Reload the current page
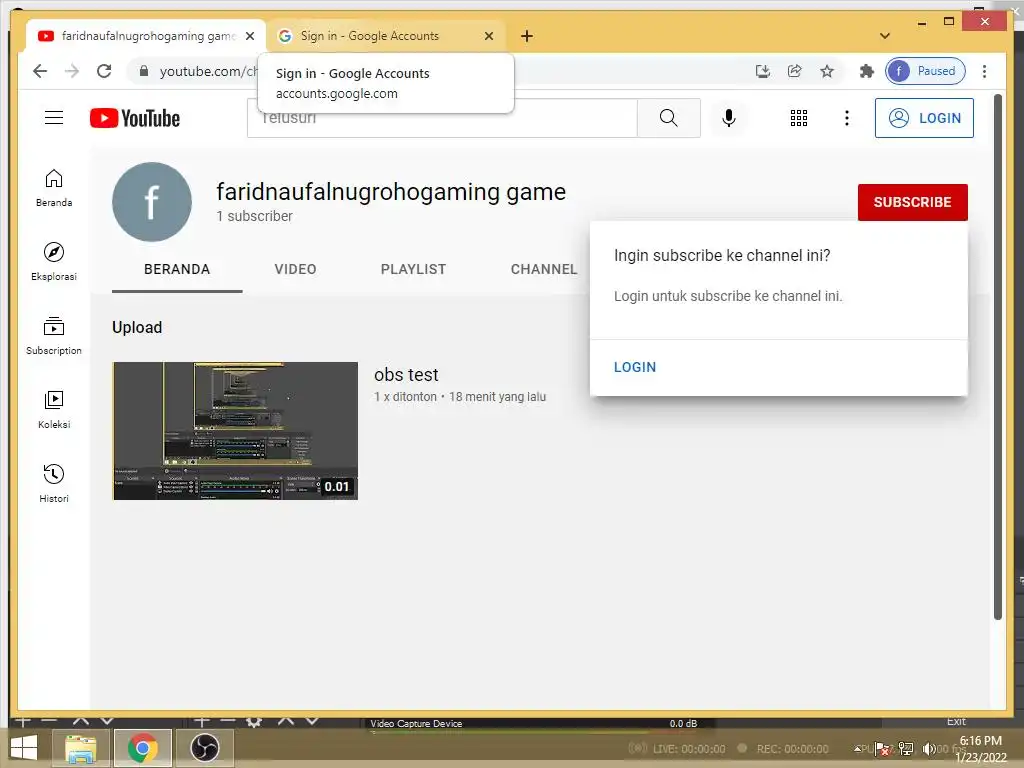The height and width of the screenshot is (768, 1024). 104,71
